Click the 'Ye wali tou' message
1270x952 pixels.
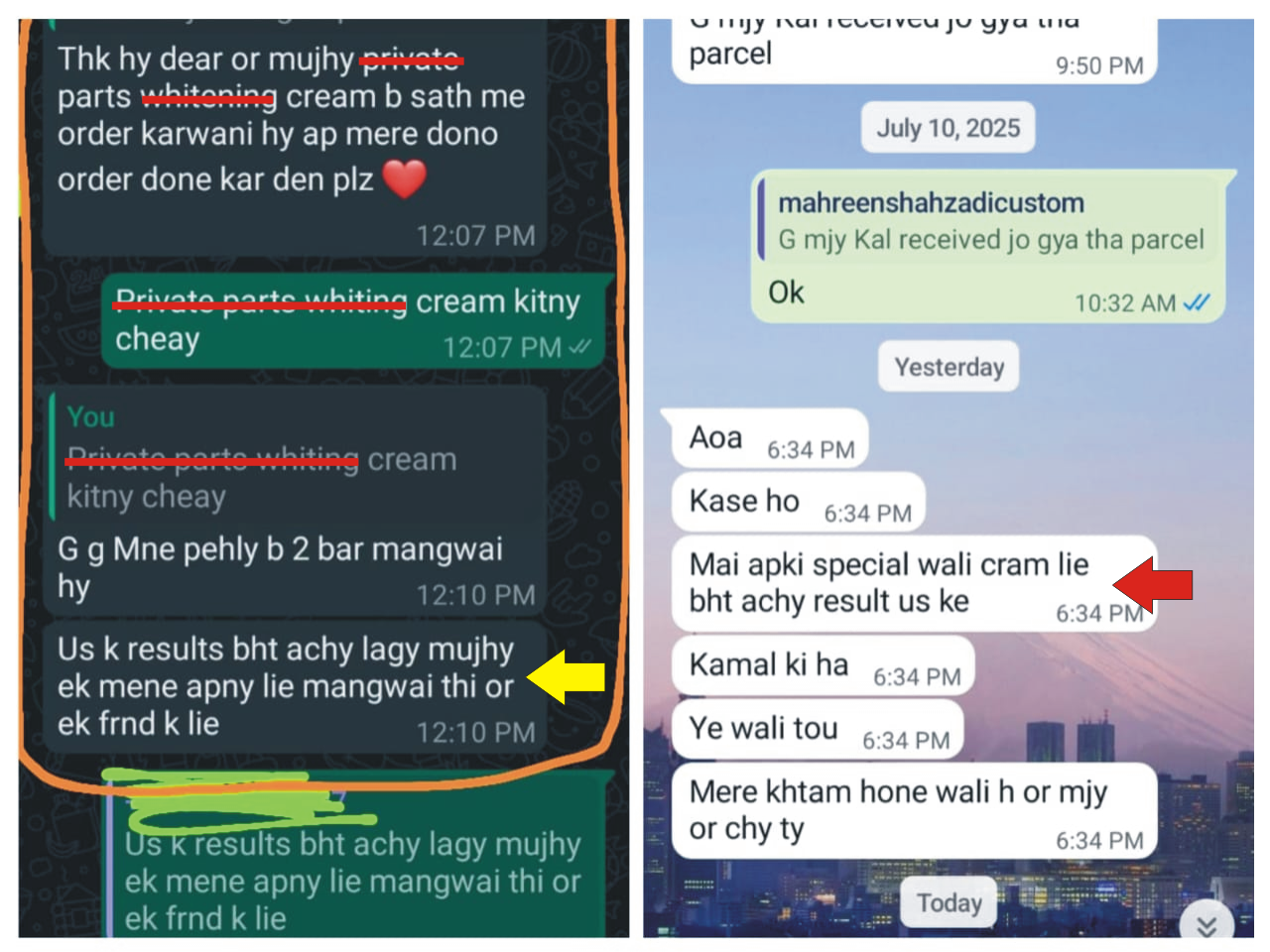click(x=817, y=729)
